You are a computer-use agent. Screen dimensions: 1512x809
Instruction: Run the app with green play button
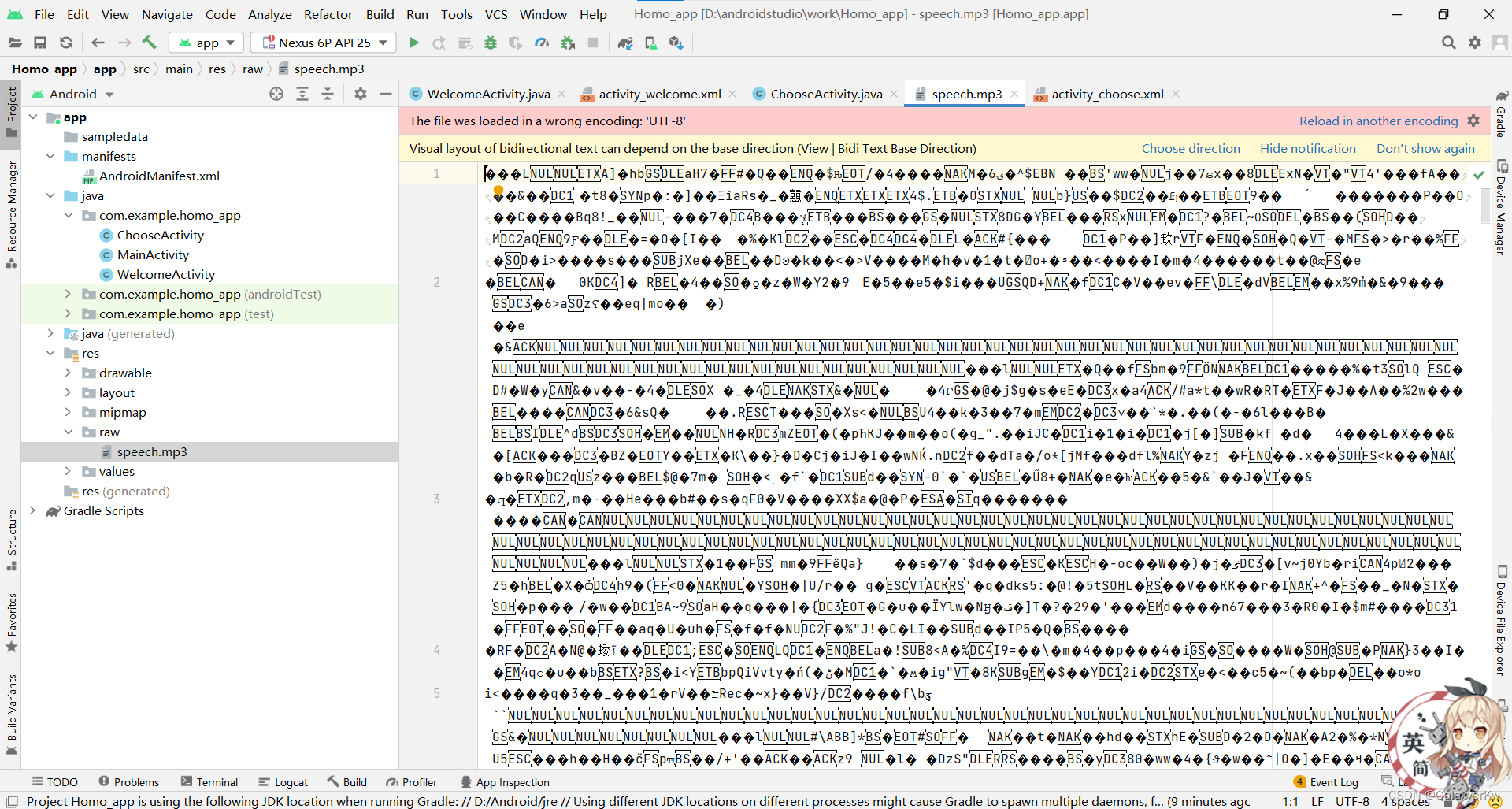(x=413, y=43)
